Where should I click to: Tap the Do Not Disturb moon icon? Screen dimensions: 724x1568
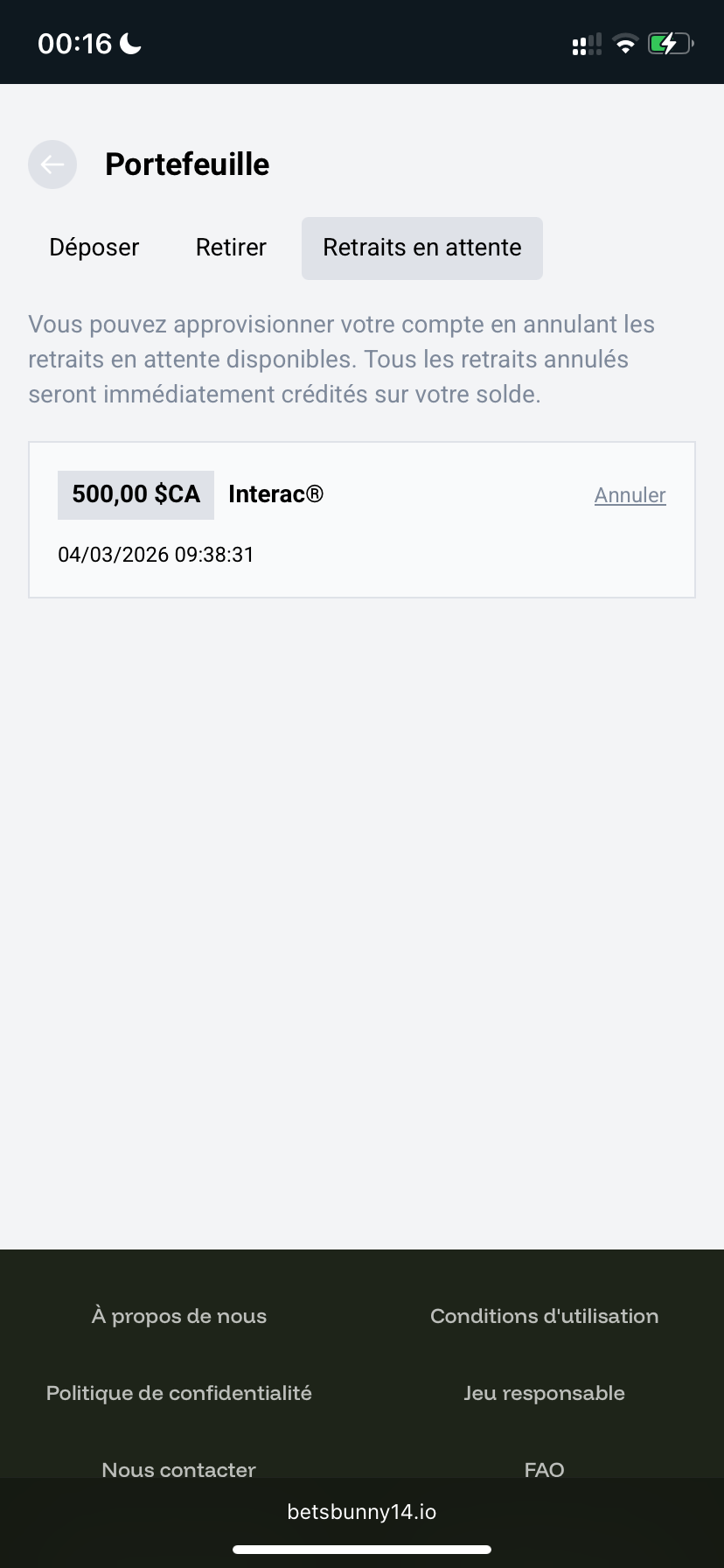[x=131, y=43]
